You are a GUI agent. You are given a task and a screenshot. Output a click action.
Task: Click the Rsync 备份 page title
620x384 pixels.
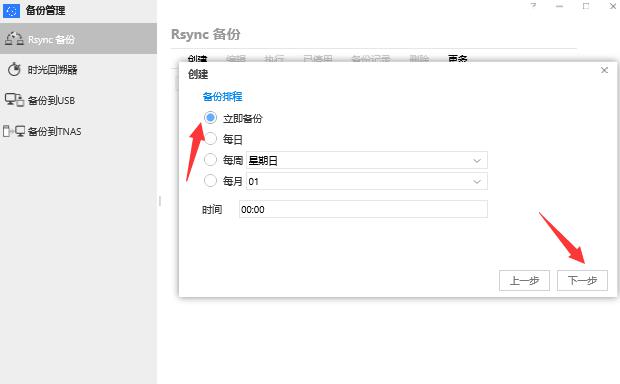point(206,34)
